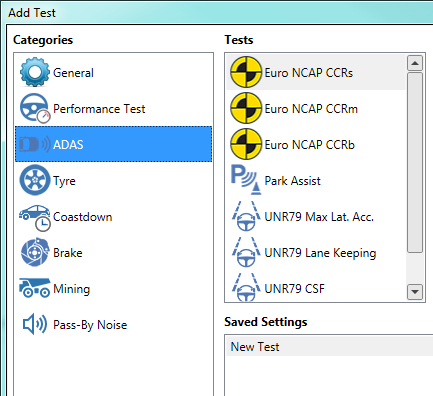The width and height of the screenshot is (433, 396).
Task: Click the Tests list scroll-down arrow
Action: pos(415,292)
